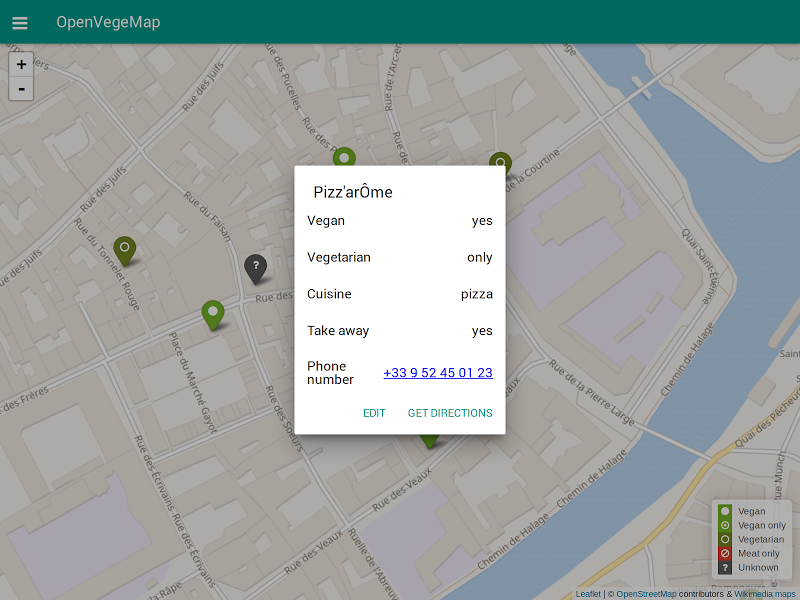800x600 pixels.
Task: Open the hamburger menu
Action: [20, 23]
